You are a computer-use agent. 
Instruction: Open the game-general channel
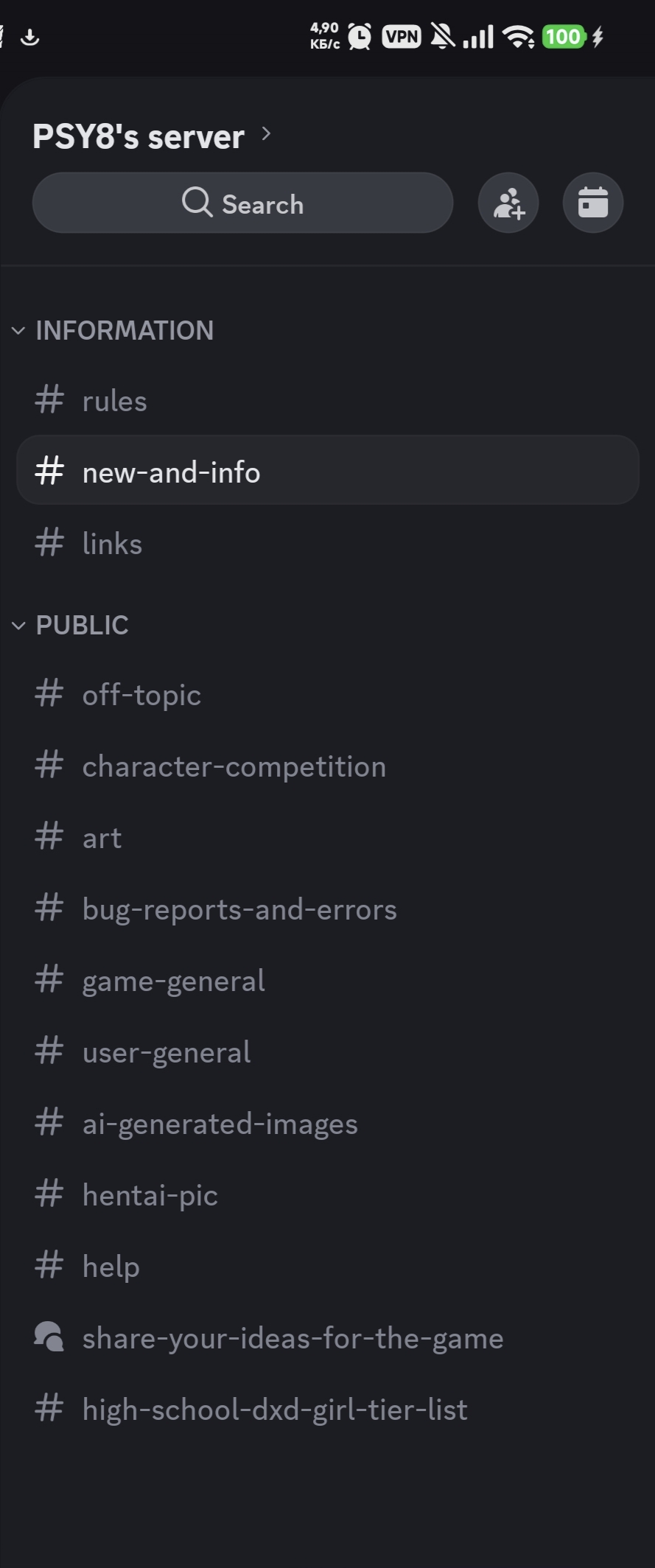[328, 981]
